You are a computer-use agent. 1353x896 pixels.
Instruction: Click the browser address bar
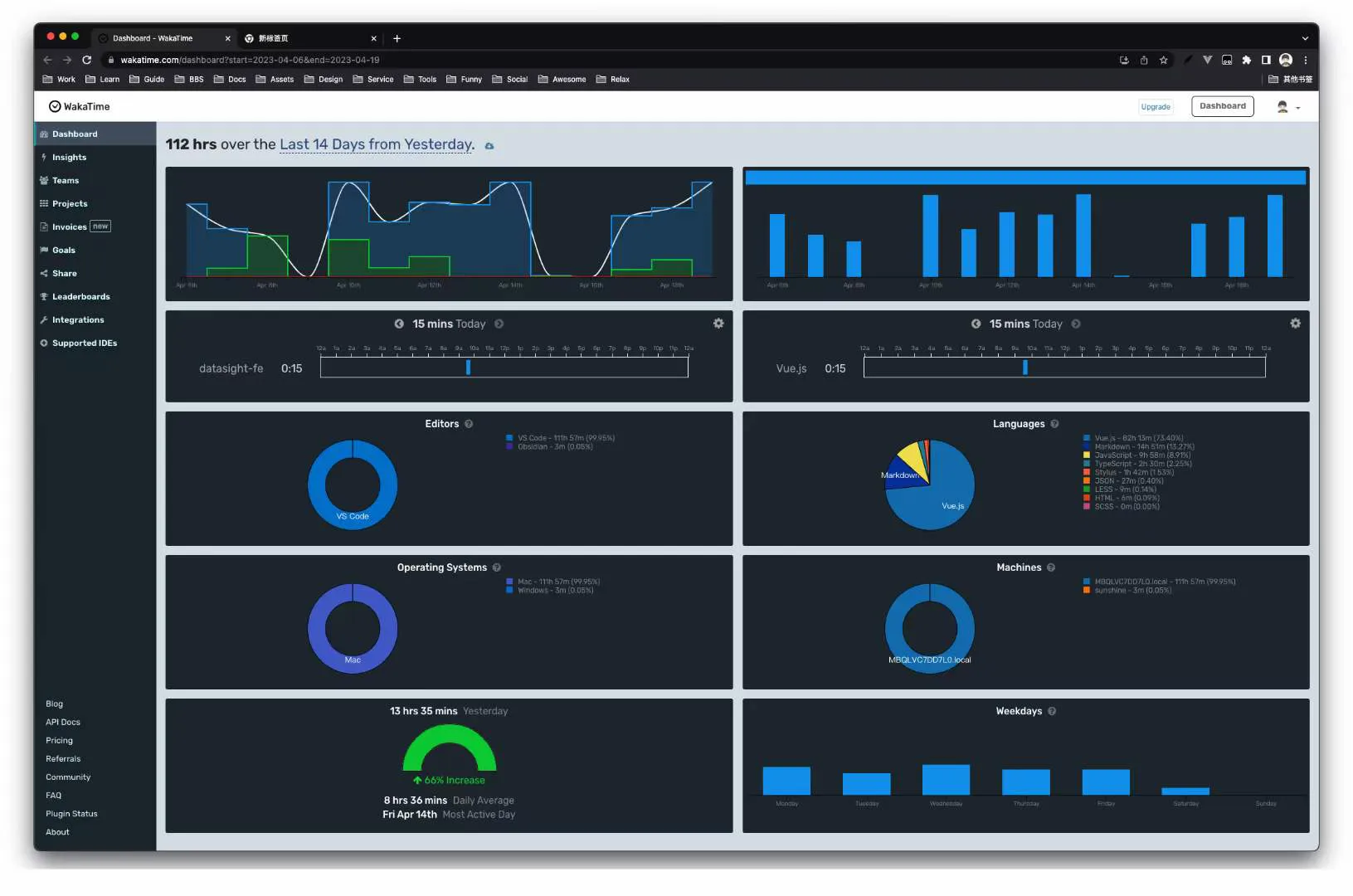tap(581, 60)
